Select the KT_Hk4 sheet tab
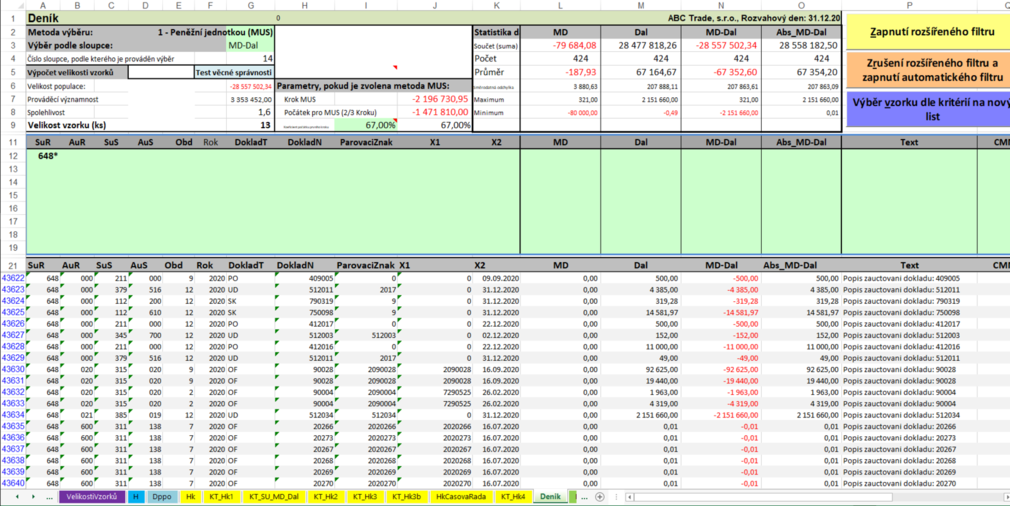Viewport: 1010px width, 506px height. tap(512, 497)
